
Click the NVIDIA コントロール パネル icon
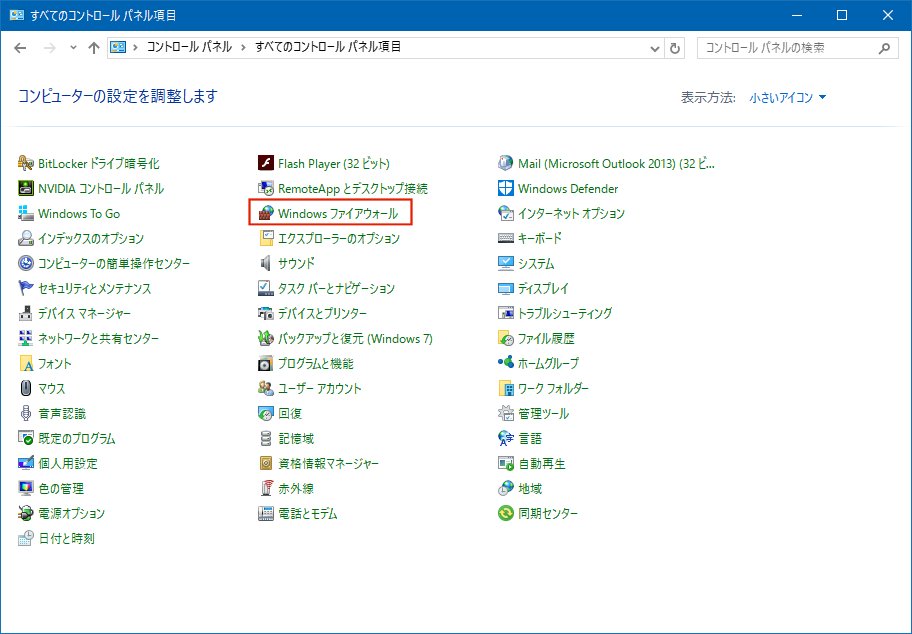coord(26,188)
